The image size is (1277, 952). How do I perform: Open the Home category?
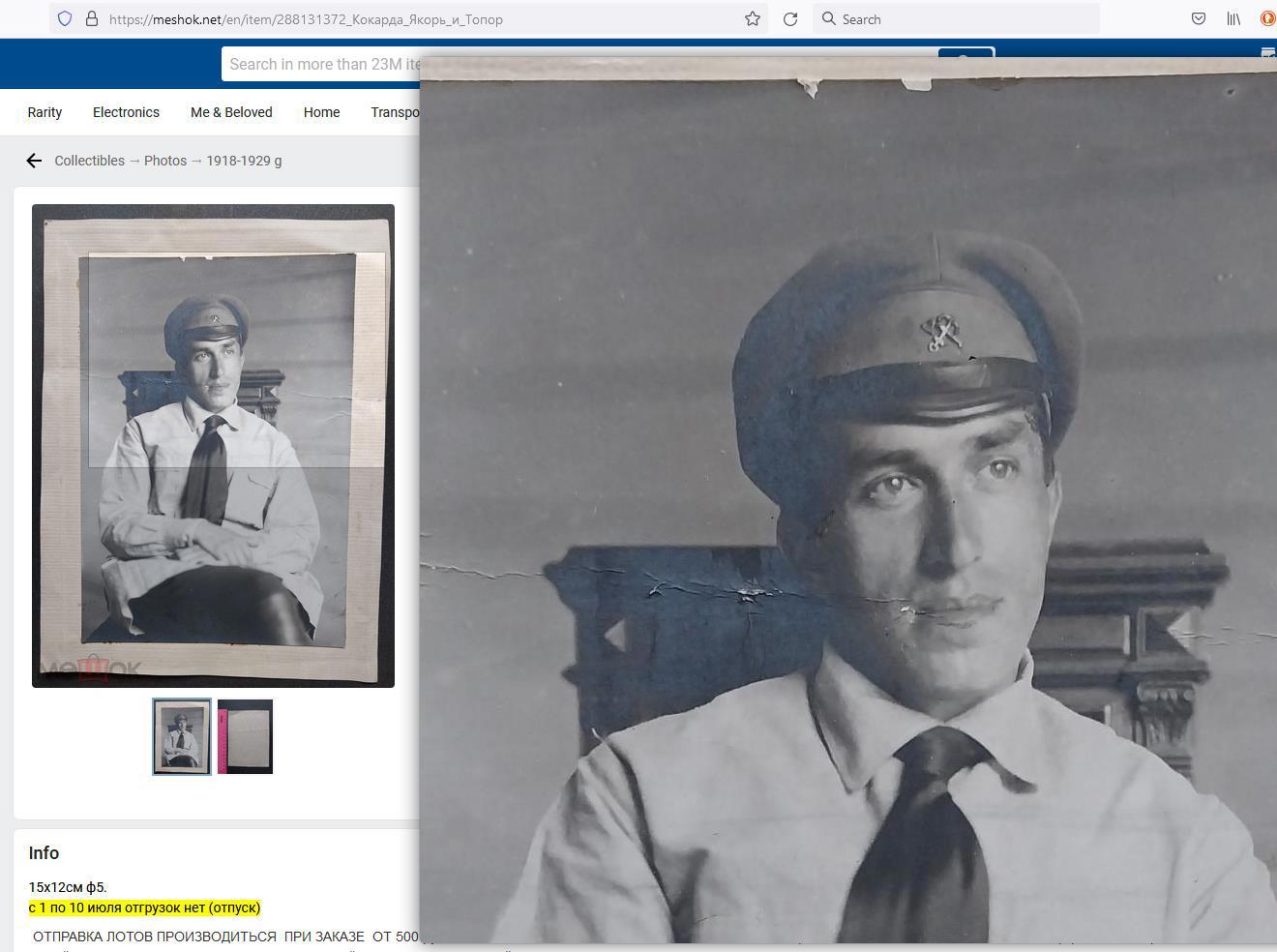[321, 112]
